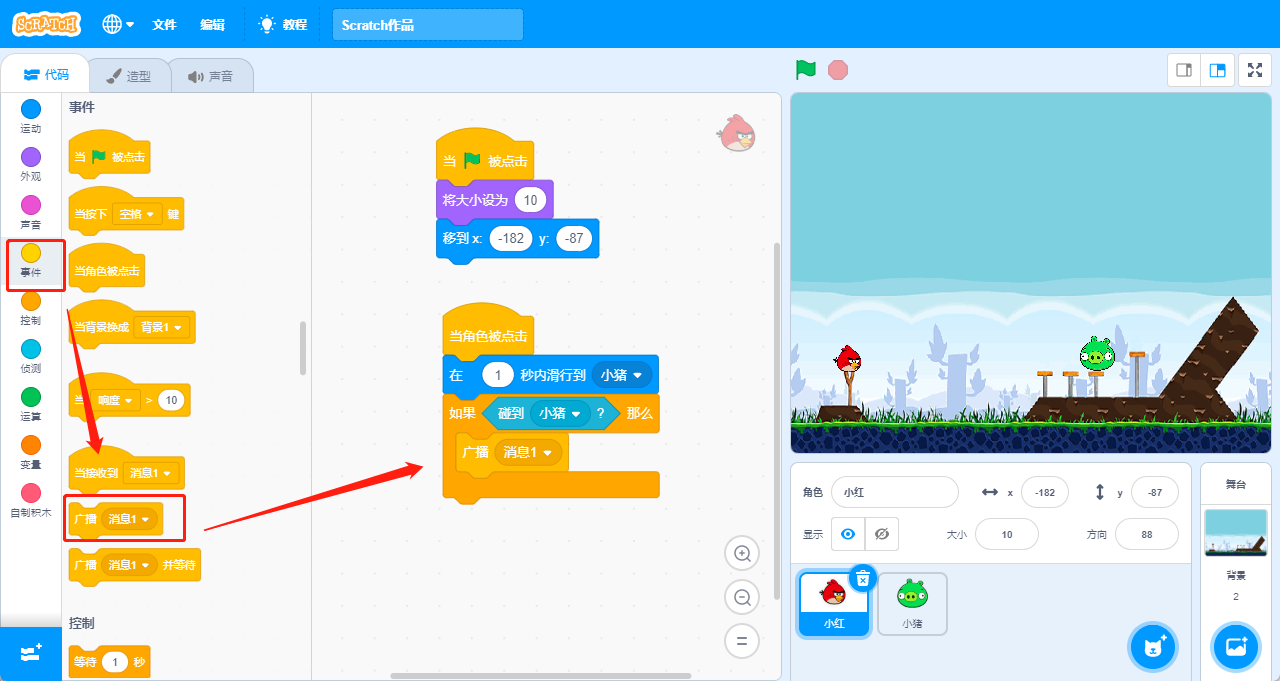Switch to large stage layout

1217,70
